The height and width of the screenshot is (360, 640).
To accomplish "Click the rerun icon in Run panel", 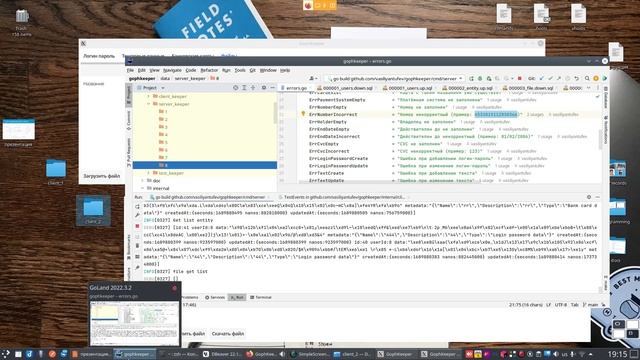I will click(137, 207).
